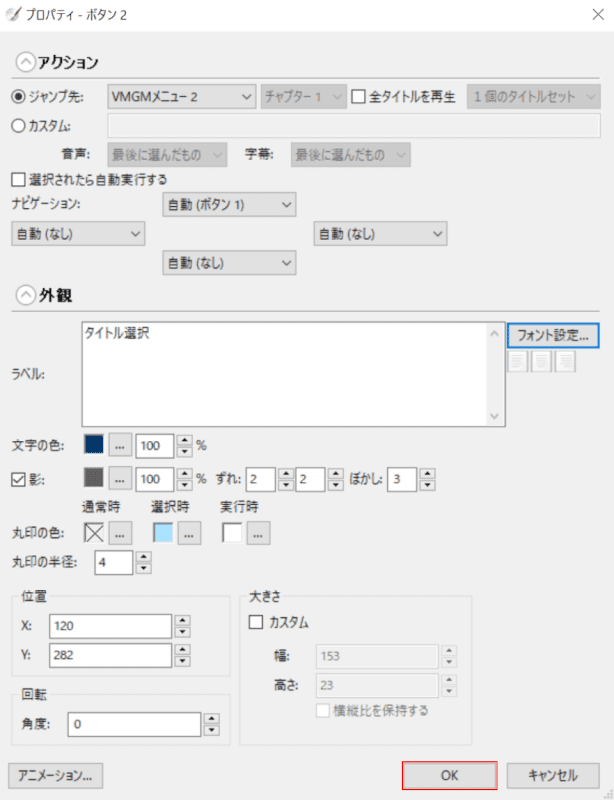Open the VMGMメニュー 2 dropdown
The height and width of the screenshot is (800, 614).
point(182,96)
